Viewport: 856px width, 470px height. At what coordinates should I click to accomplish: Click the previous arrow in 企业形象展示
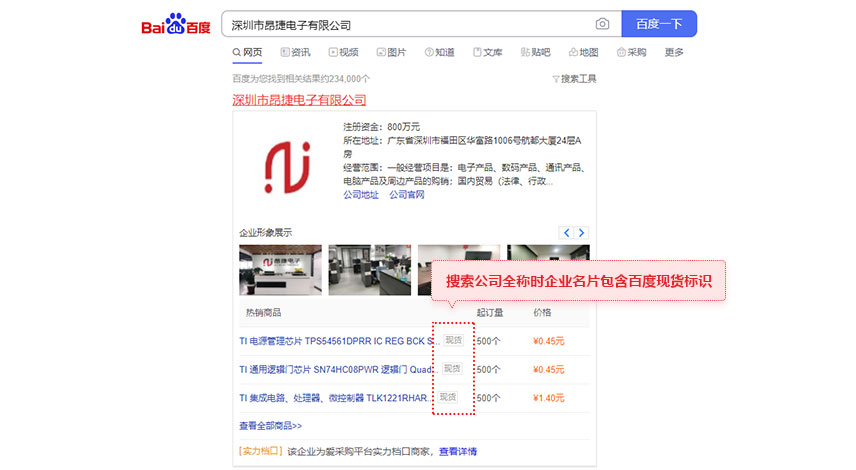[567, 233]
